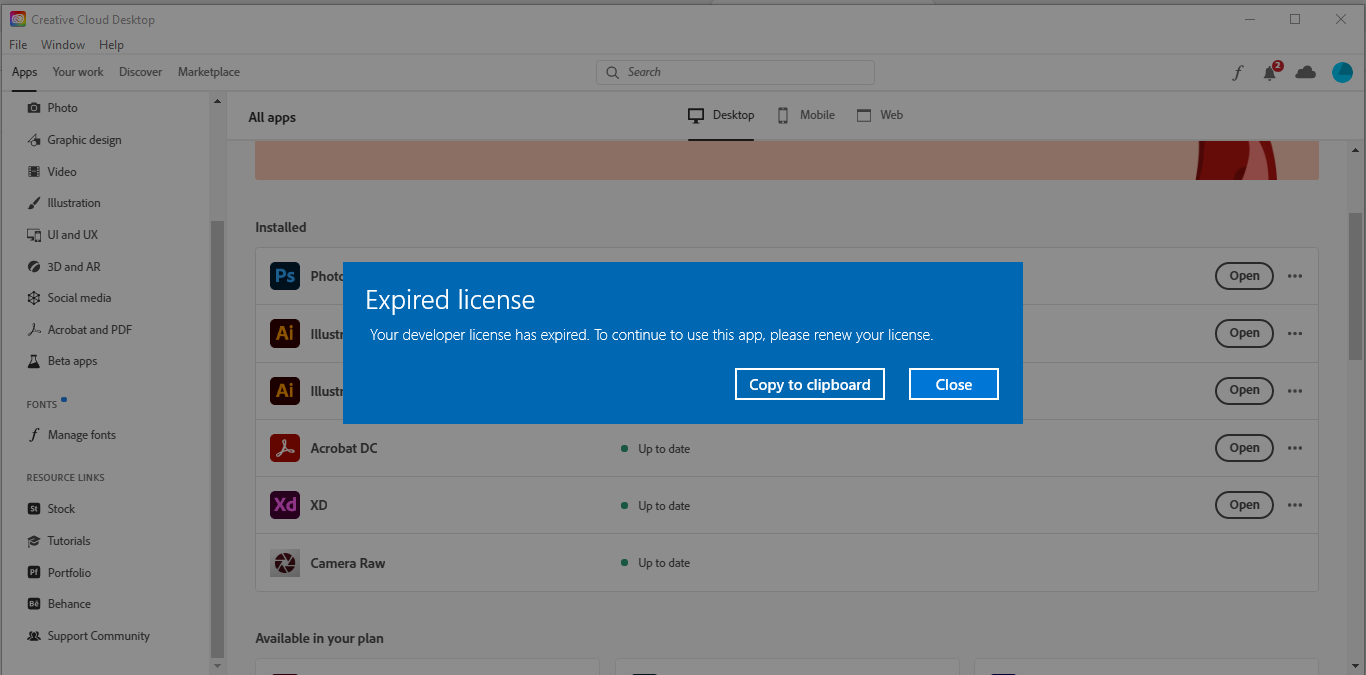Open the File menu
Screen dimensions: 1366x675
point(17,44)
